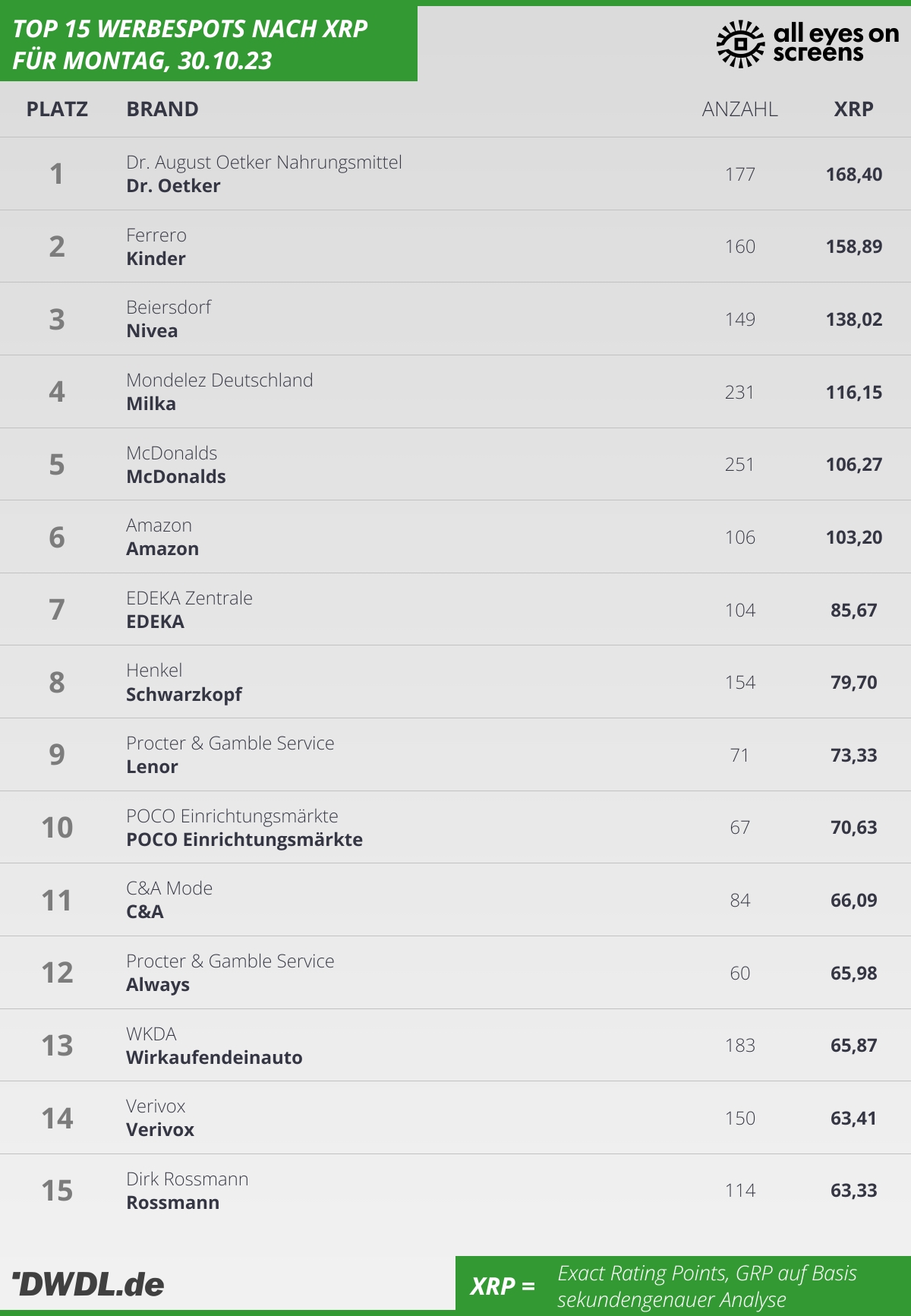Click the ANZAHL column header
The height and width of the screenshot is (1316, 911).
click(739, 109)
